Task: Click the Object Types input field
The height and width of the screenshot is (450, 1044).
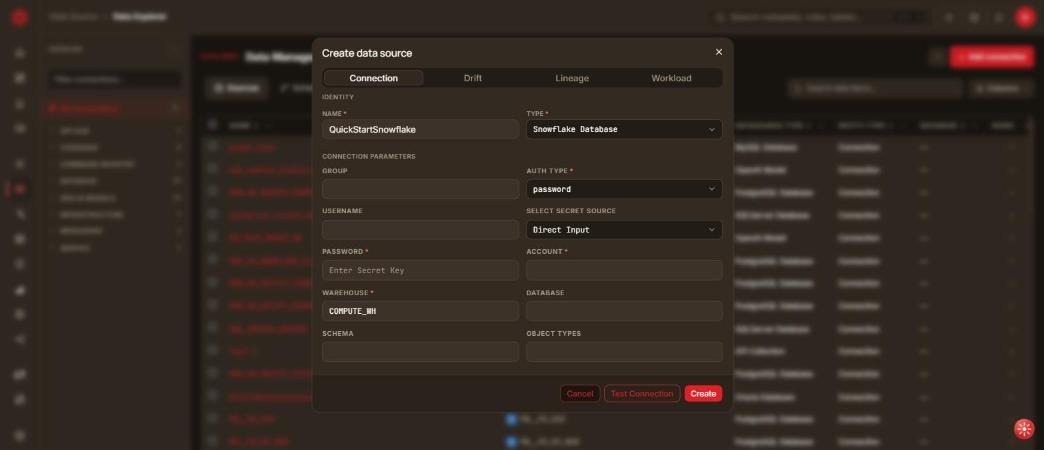Action: [624, 351]
